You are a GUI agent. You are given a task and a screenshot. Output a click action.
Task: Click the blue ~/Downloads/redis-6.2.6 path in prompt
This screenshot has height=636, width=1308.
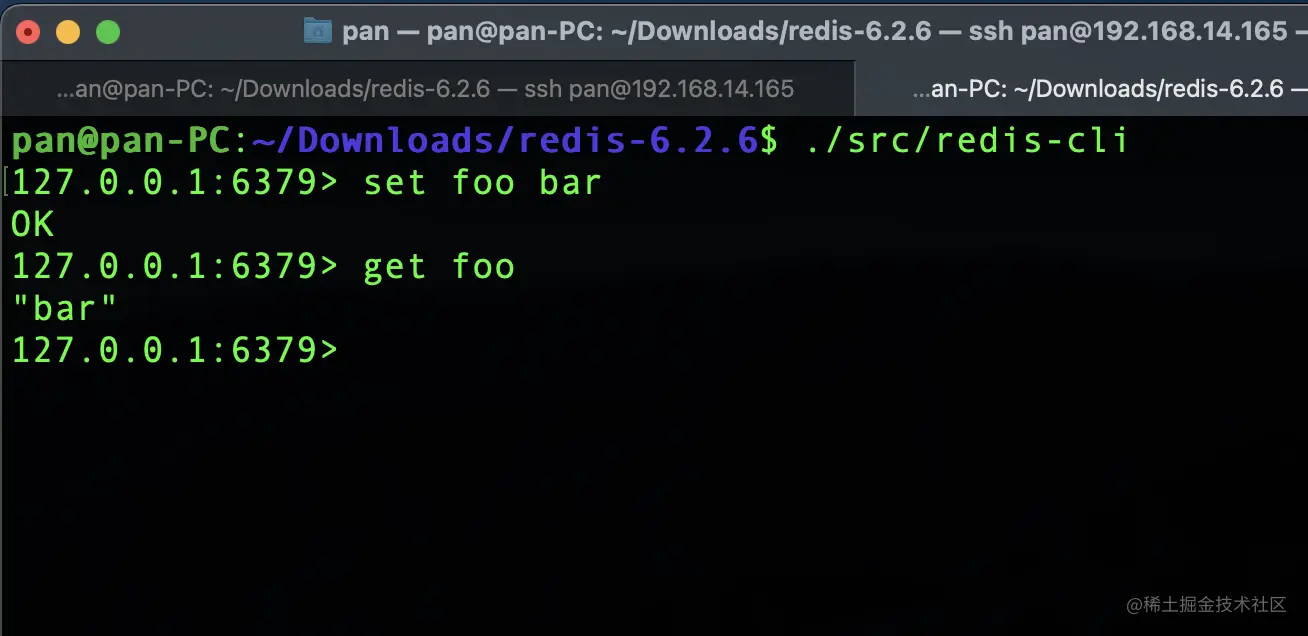[504, 141]
